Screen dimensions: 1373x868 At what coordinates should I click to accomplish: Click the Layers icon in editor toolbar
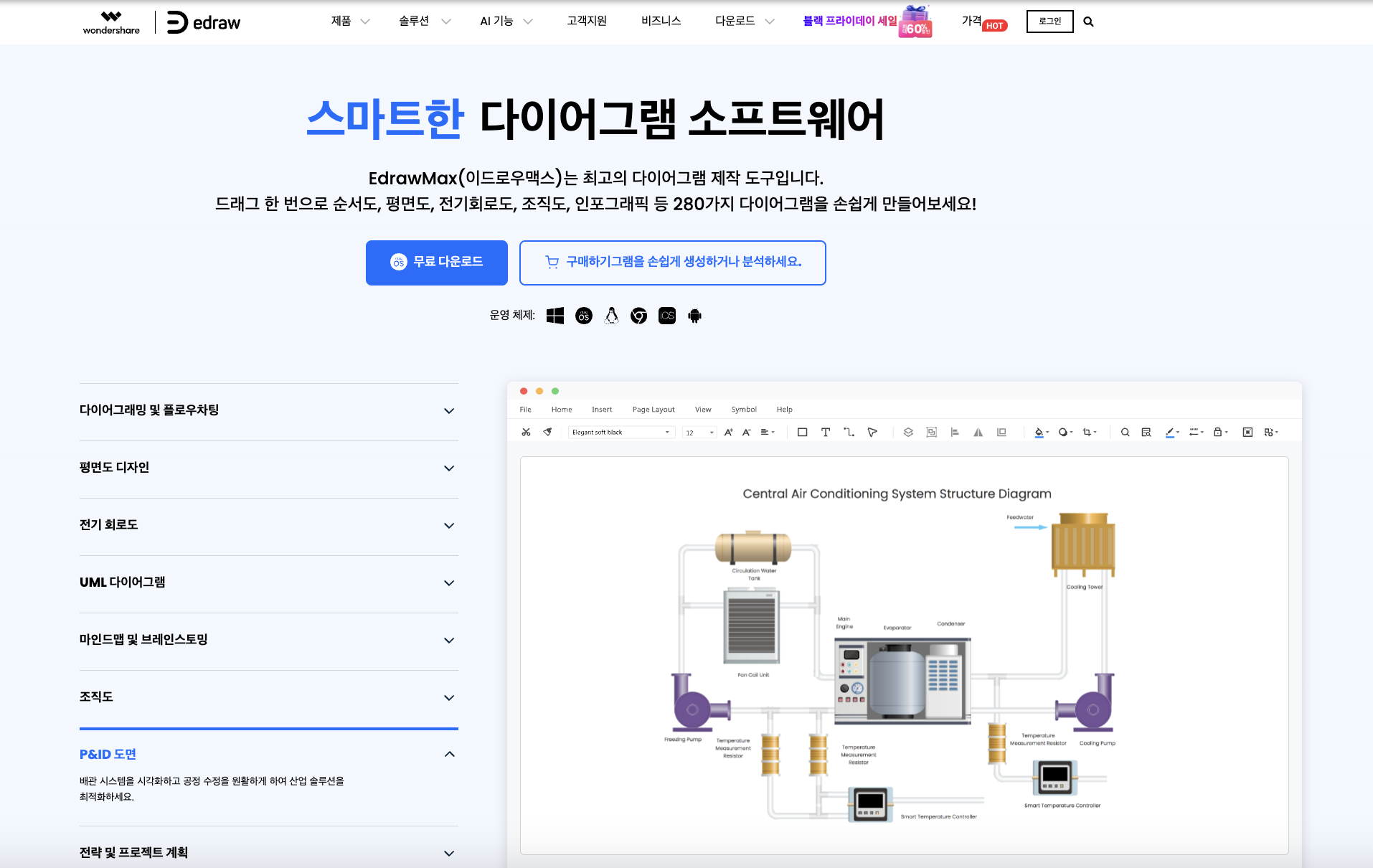click(x=908, y=432)
